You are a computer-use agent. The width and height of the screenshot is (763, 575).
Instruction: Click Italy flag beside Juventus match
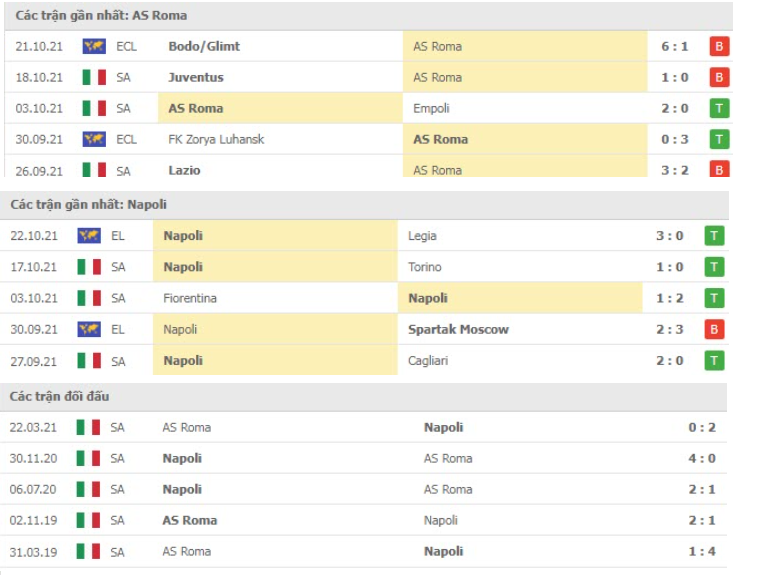94,77
